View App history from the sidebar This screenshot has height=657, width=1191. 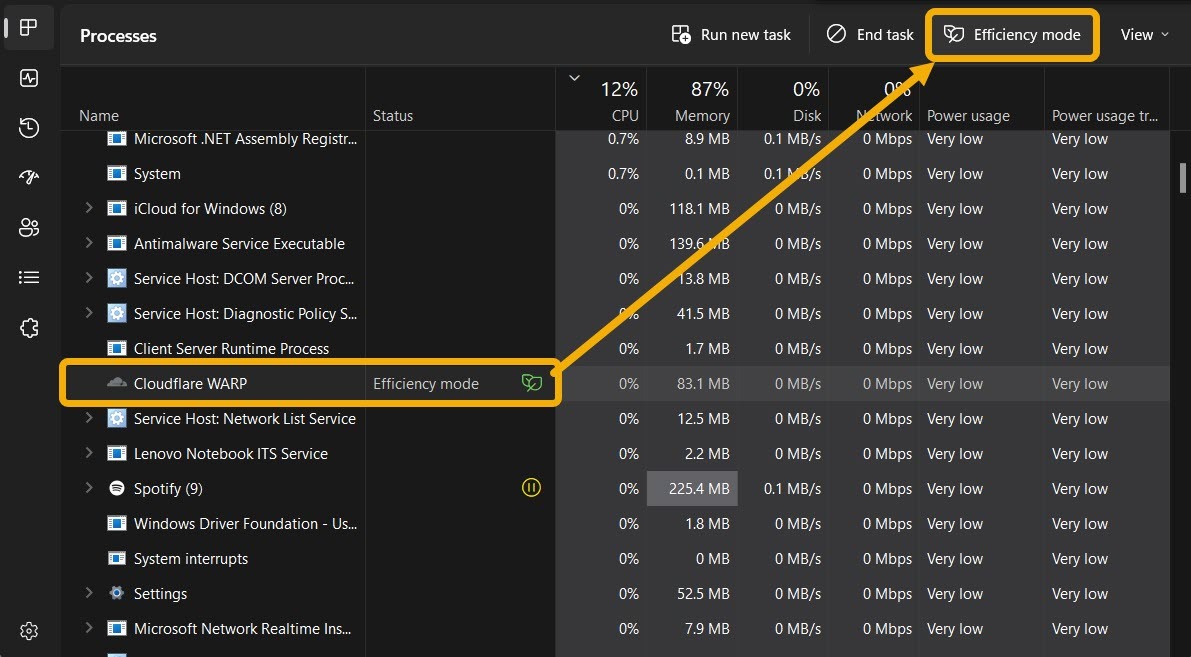[28, 128]
